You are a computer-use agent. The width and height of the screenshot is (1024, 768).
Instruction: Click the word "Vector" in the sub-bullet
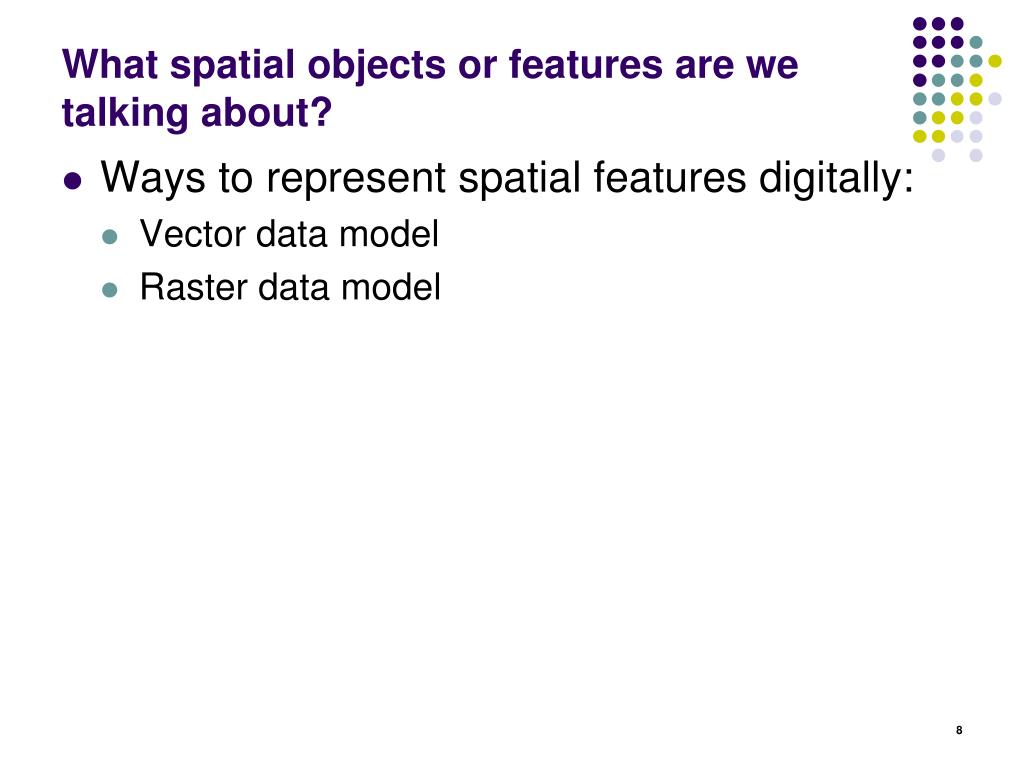point(193,234)
